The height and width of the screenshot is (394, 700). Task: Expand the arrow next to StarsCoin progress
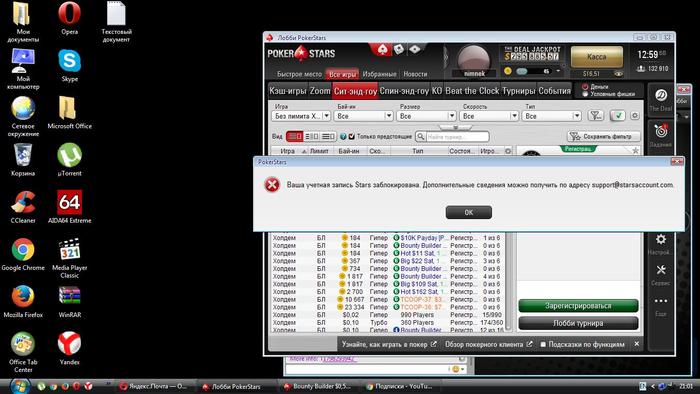pyautogui.click(x=558, y=71)
